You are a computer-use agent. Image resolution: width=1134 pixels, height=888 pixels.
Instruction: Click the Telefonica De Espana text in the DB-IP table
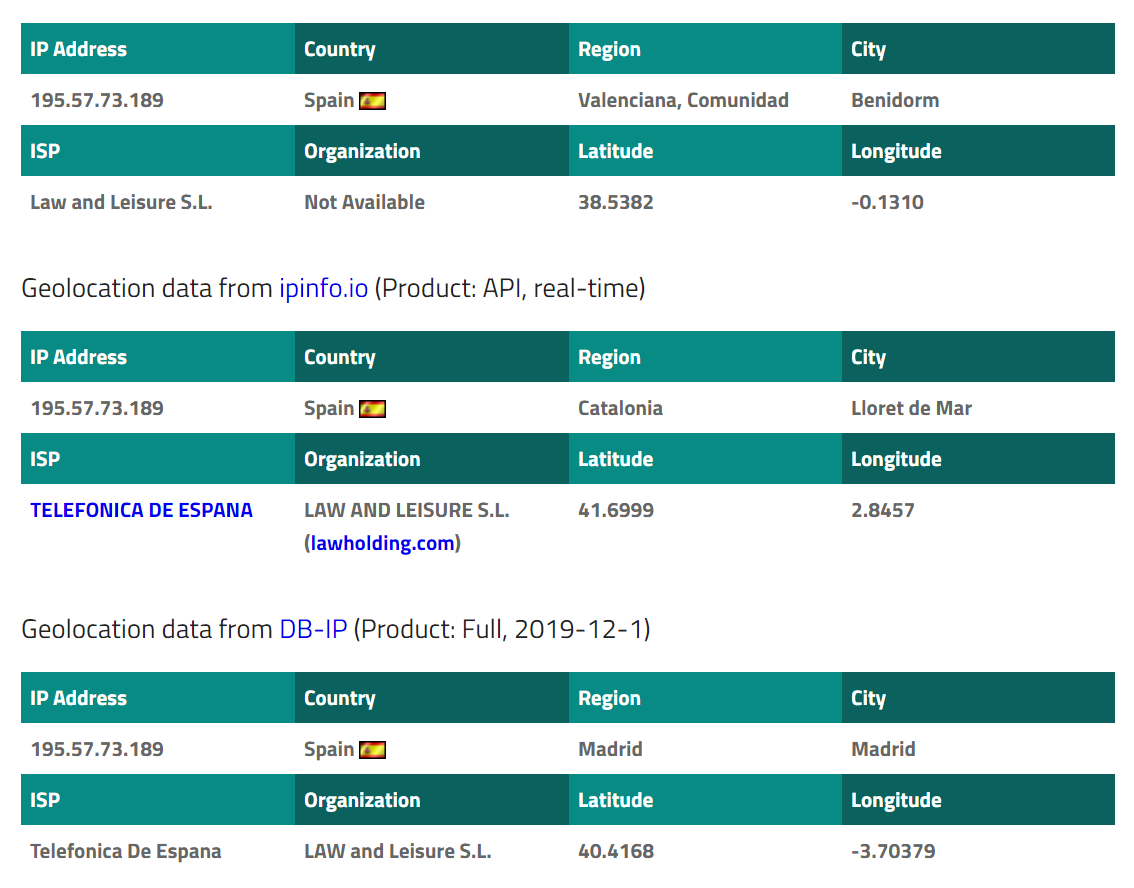click(x=126, y=851)
